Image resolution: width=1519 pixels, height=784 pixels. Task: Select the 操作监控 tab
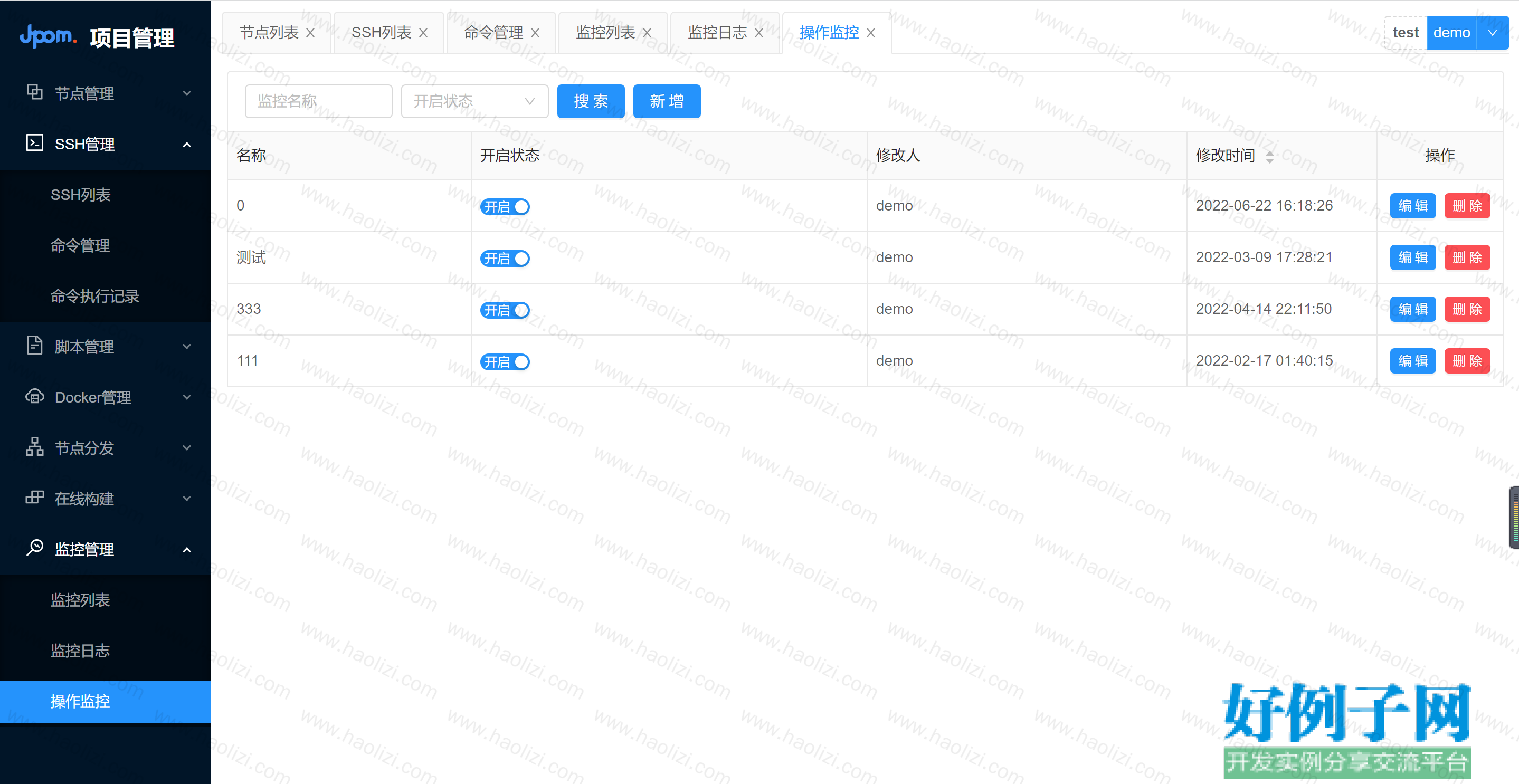point(829,32)
